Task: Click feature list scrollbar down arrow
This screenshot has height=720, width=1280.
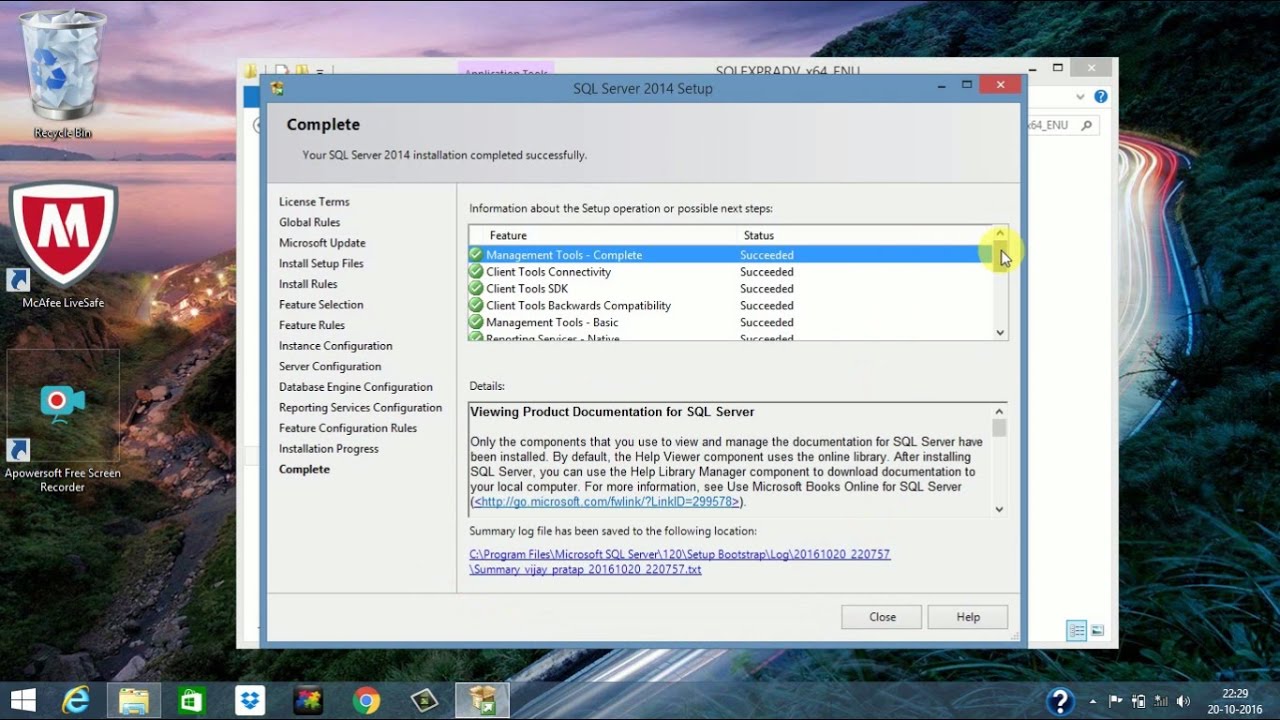Action: (x=1000, y=333)
